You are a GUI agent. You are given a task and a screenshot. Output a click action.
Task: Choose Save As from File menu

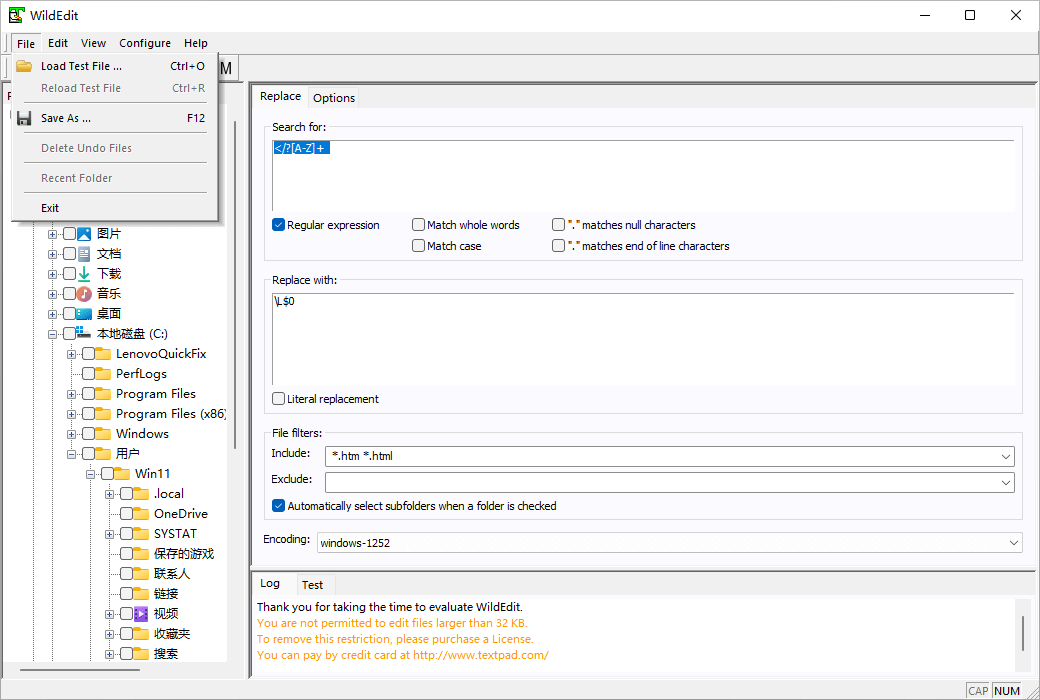[115, 118]
